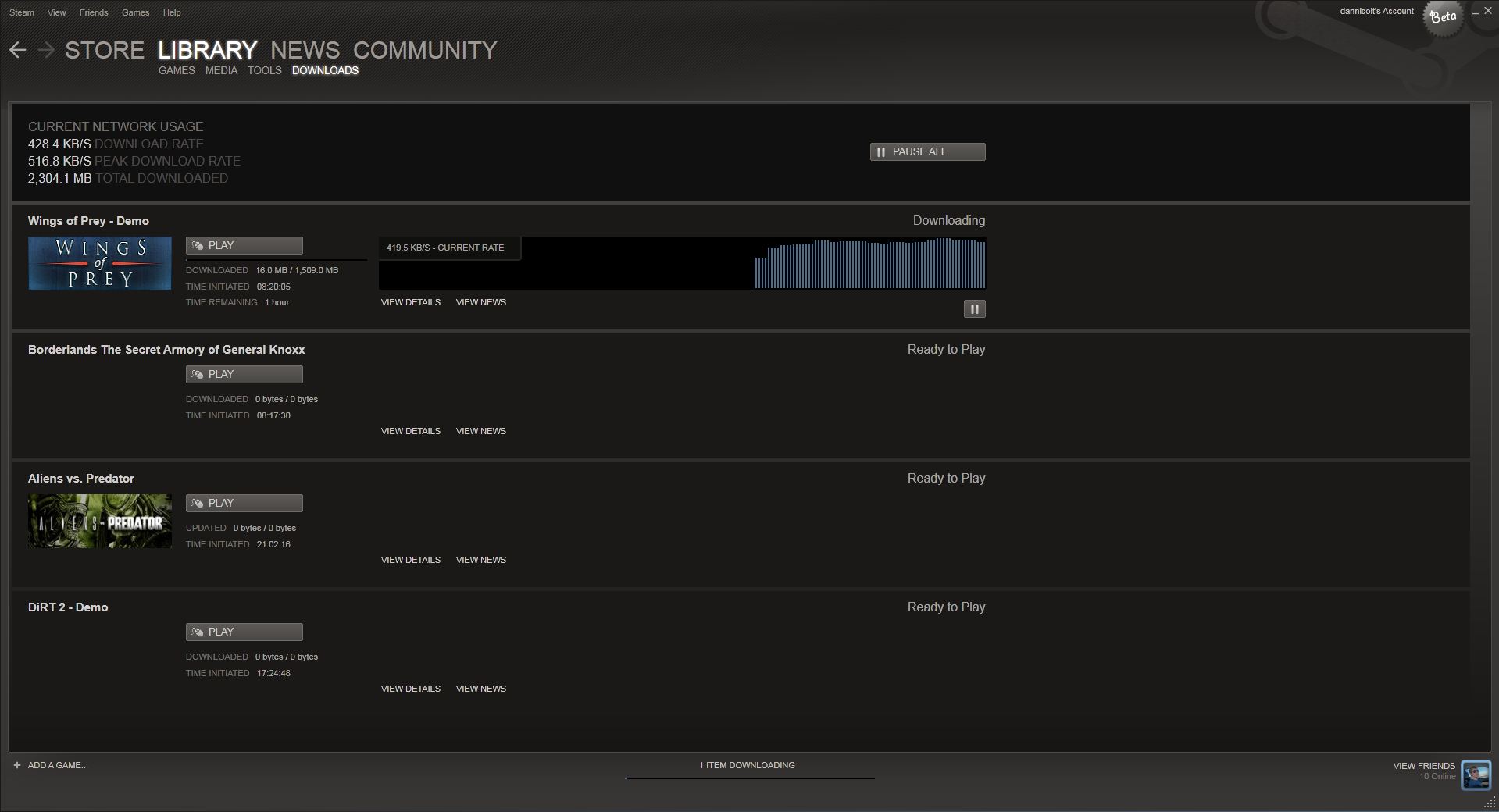The width and height of the screenshot is (1499, 812).
Task: Click the plus icon beside Add a Game
Action: pyautogui.click(x=18, y=765)
